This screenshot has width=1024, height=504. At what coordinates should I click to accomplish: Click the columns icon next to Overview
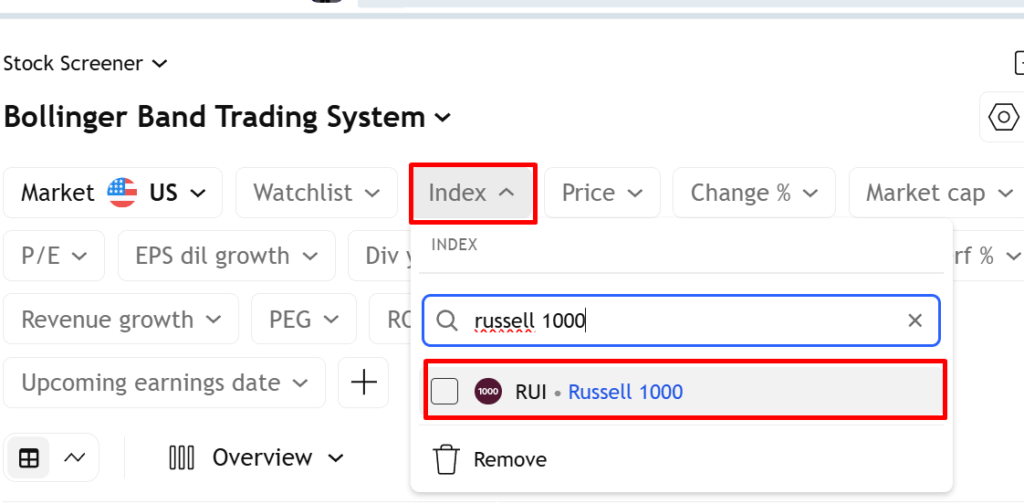coord(182,458)
